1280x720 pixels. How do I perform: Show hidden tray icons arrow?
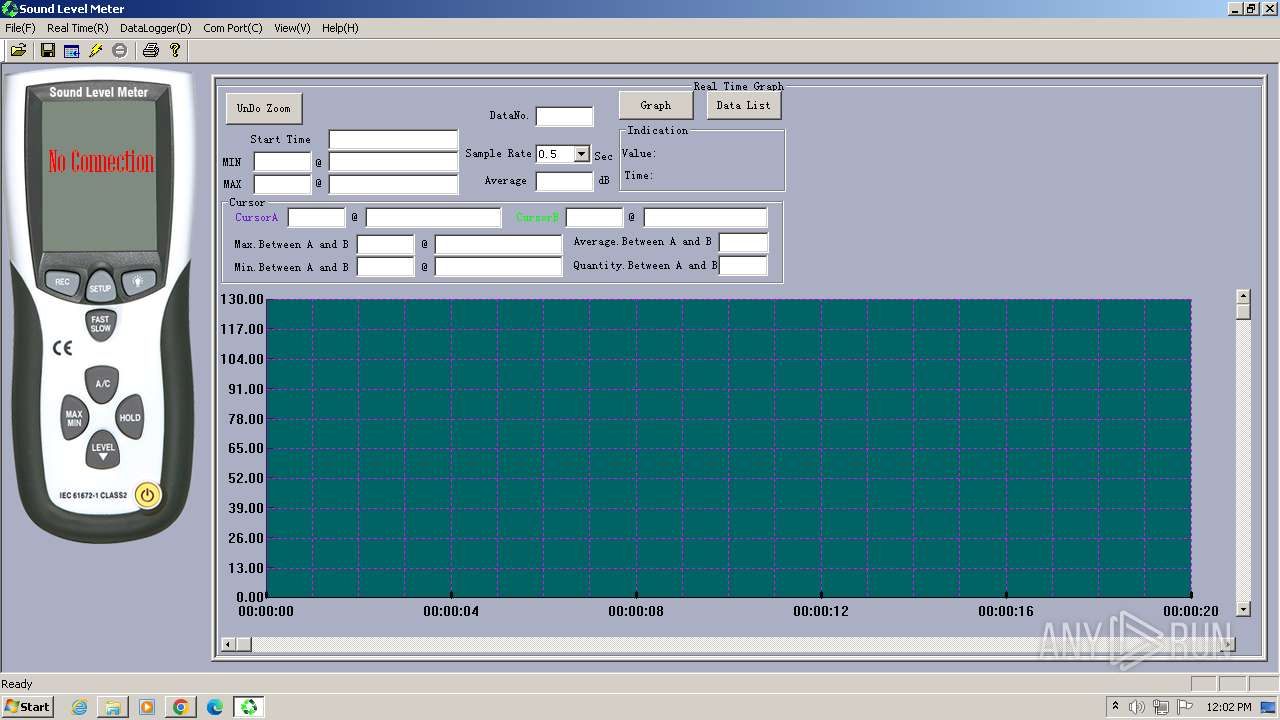(x=1115, y=707)
